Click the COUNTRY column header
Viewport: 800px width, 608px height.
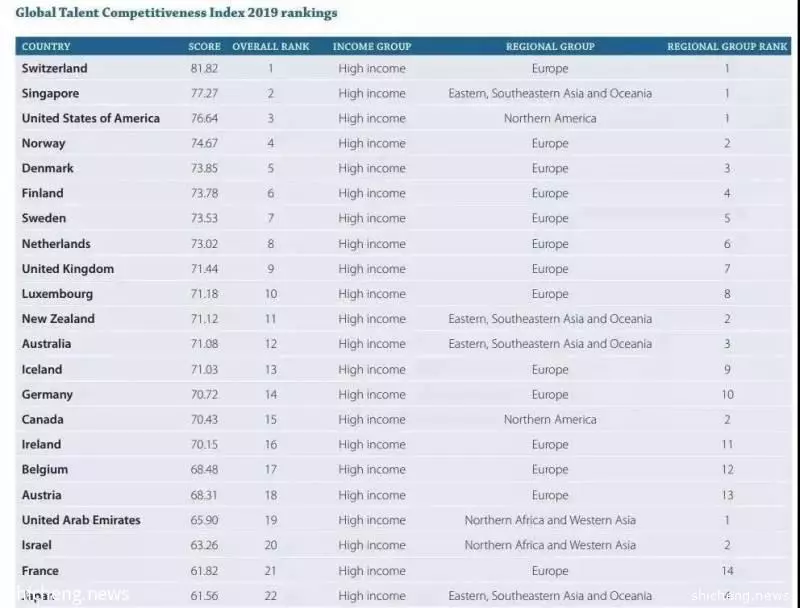click(x=46, y=46)
